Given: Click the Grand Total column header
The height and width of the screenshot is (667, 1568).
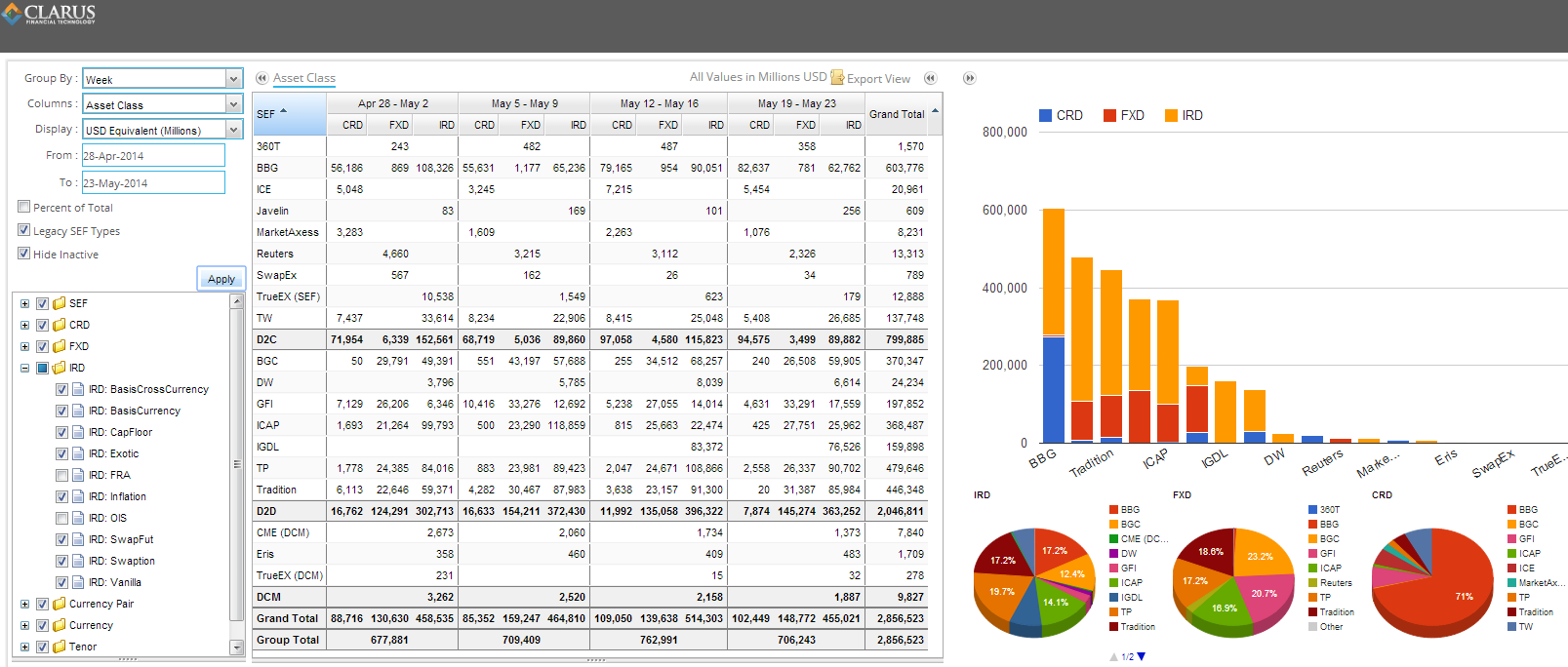Looking at the screenshot, I should click(897, 114).
